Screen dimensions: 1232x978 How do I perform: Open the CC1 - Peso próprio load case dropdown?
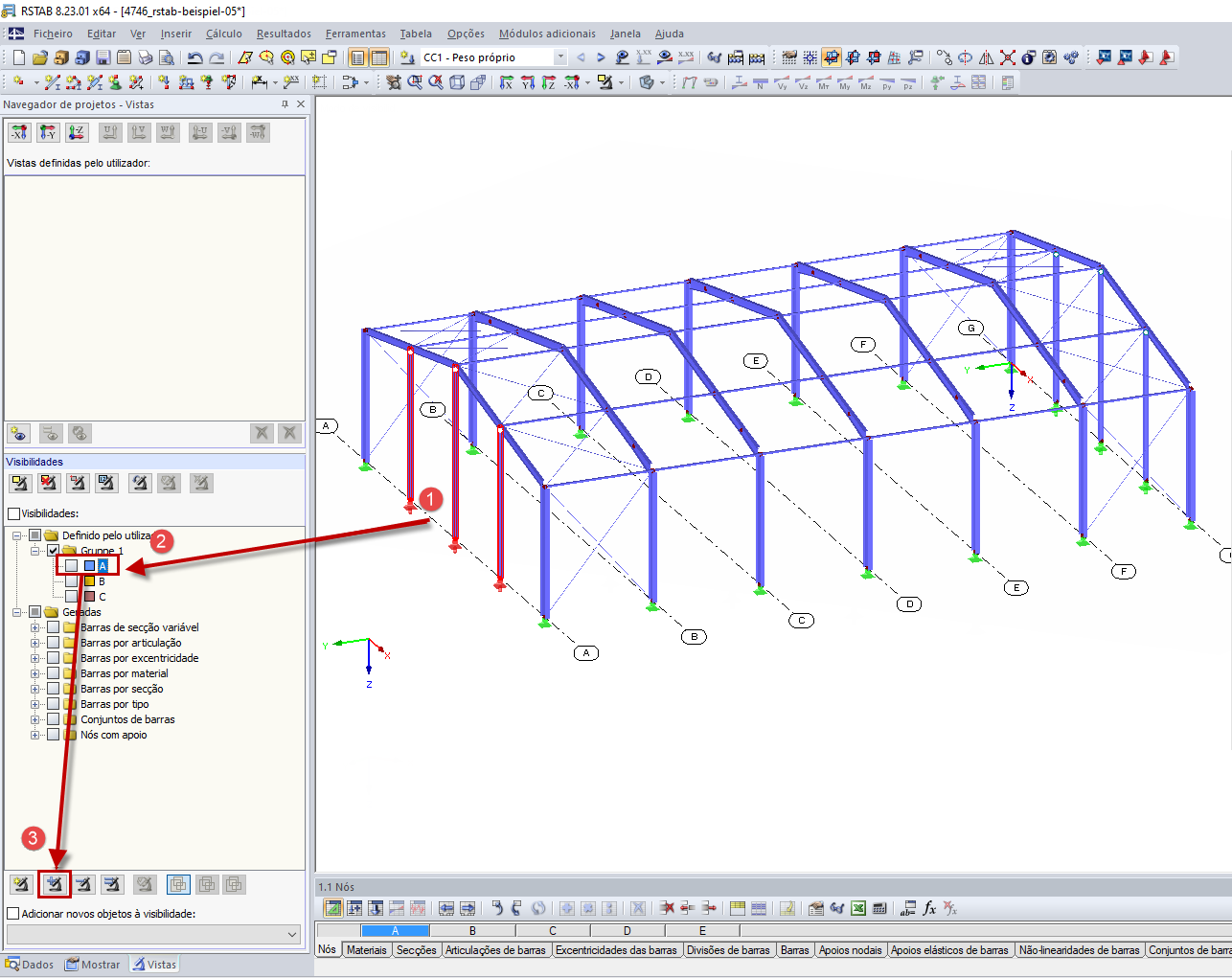[x=561, y=57]
